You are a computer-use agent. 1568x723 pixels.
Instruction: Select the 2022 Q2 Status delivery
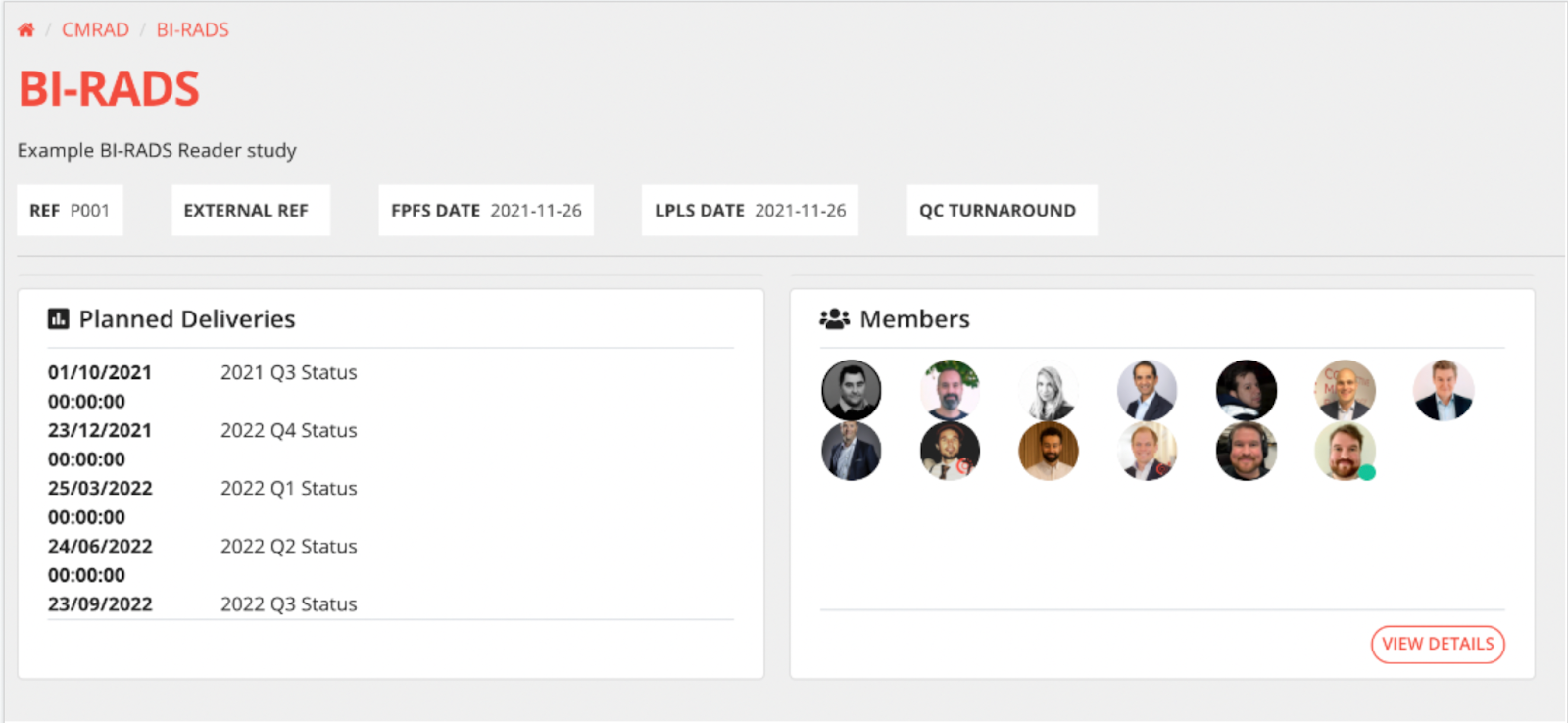click(288, 546)
